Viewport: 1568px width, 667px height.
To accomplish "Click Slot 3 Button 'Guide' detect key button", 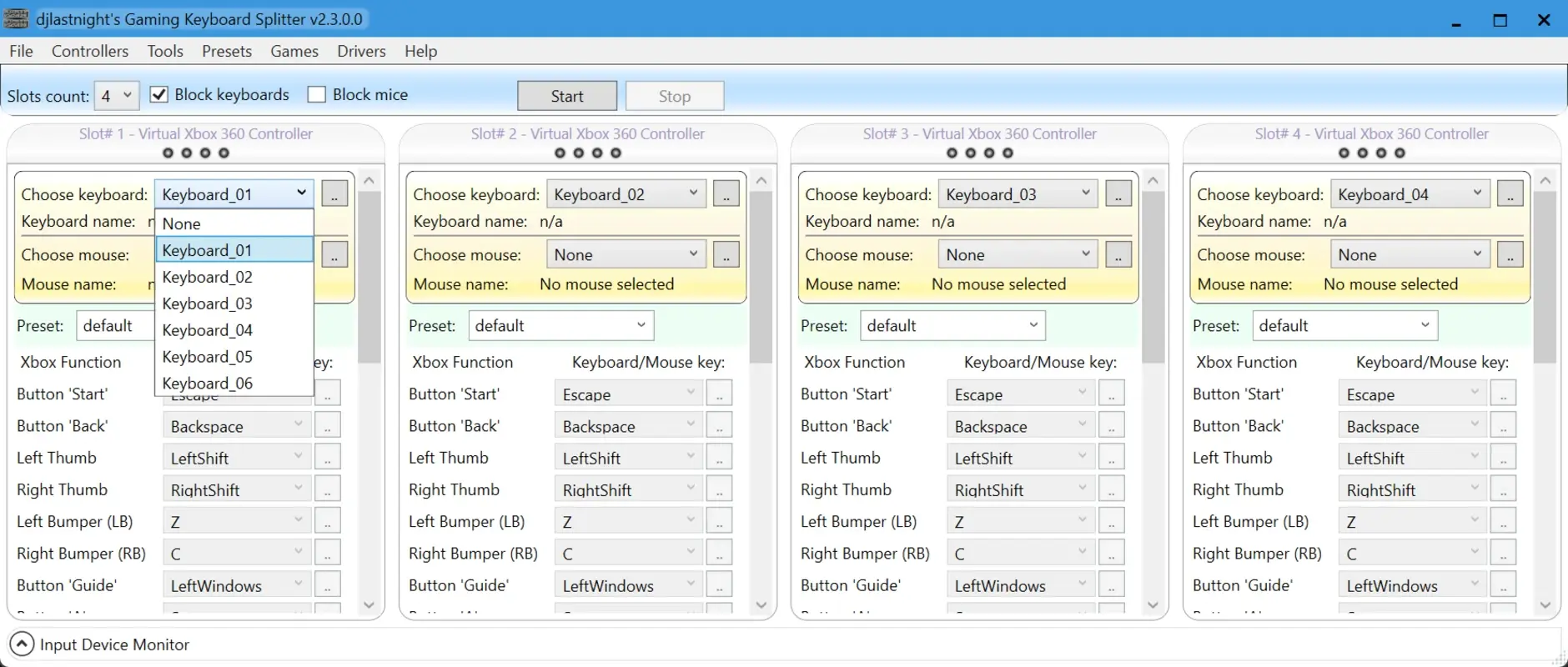I will [x=1111, y=584].
